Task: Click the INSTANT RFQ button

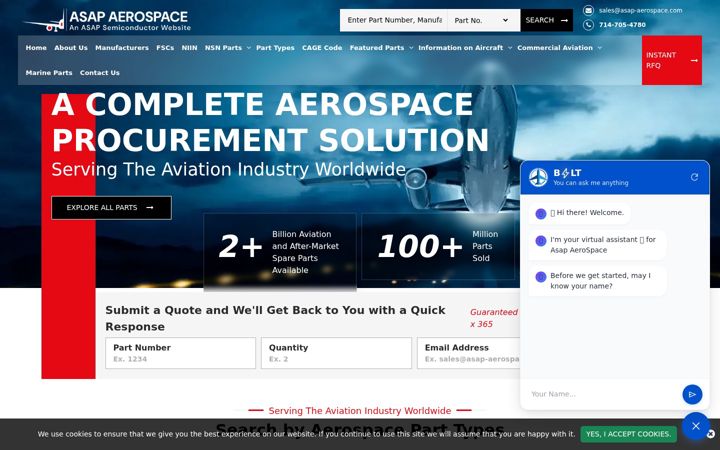Action: (x=671, y=60)
